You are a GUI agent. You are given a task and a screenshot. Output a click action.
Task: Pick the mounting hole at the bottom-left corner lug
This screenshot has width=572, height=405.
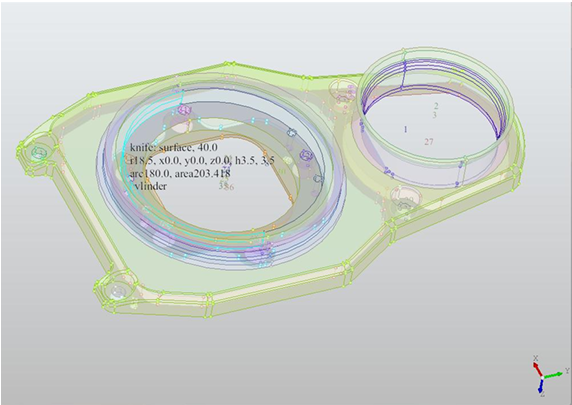tap(117, 292)
